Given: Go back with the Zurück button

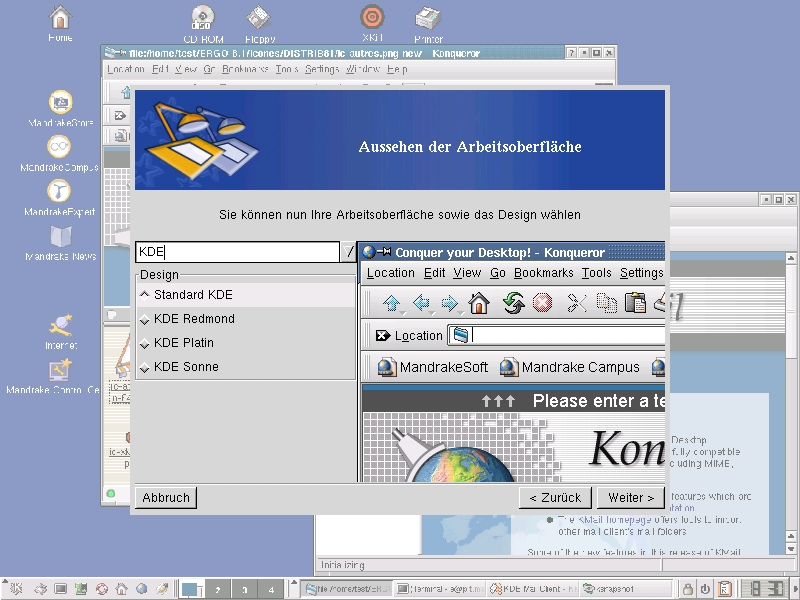Looking at the screenshot, I should point(555,497).
